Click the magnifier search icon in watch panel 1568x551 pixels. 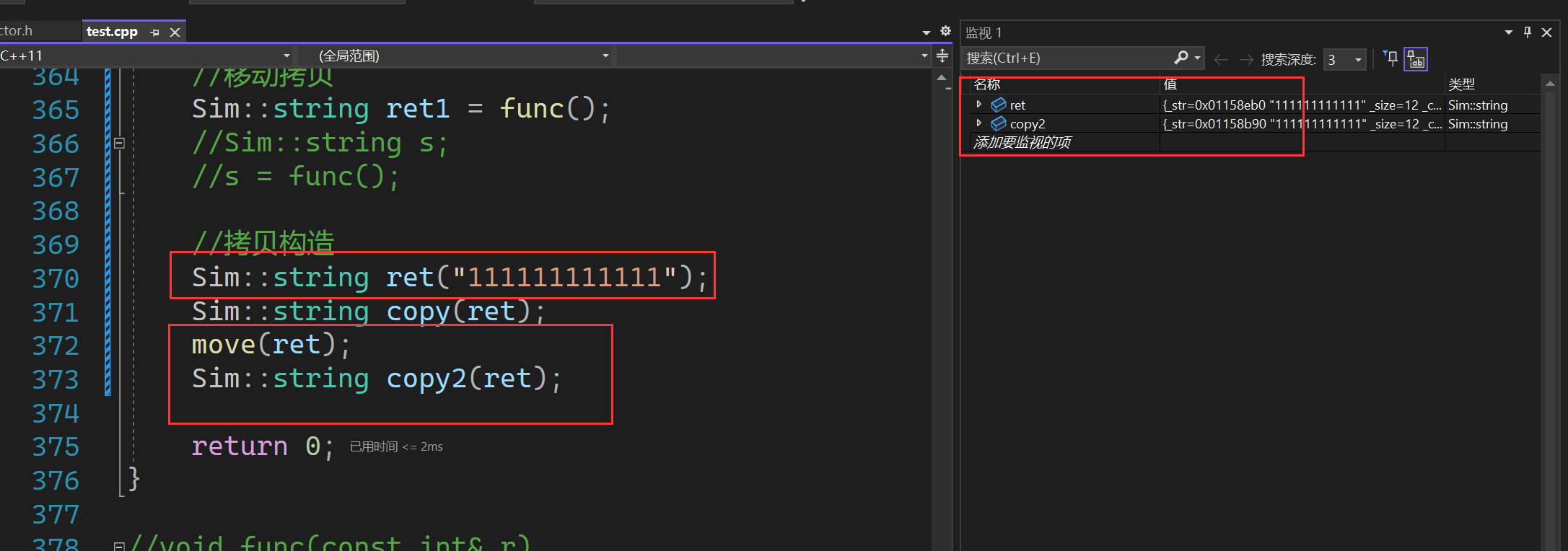tap(1181, 58)
